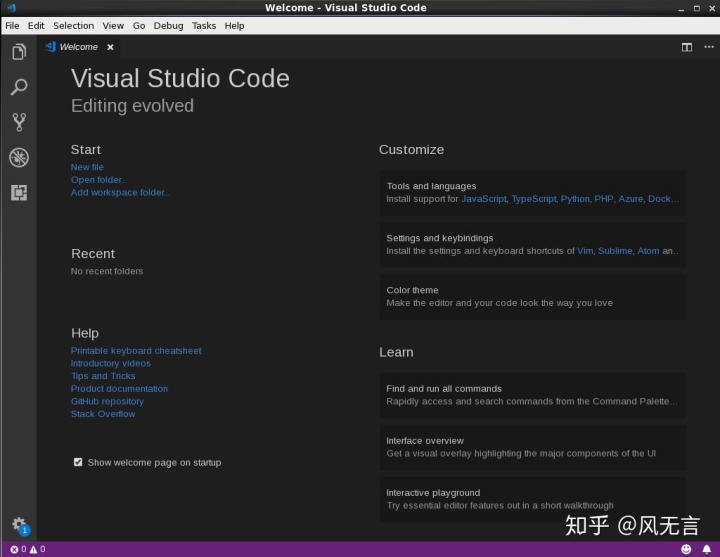Screen dimensions: 720x557
Task: Open the View menu
Action: 113,26
